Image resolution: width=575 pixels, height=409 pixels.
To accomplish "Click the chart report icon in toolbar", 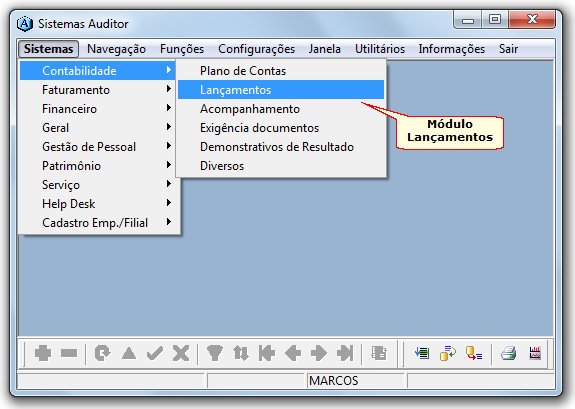I will pyautogui.click(x=535, y=353).
